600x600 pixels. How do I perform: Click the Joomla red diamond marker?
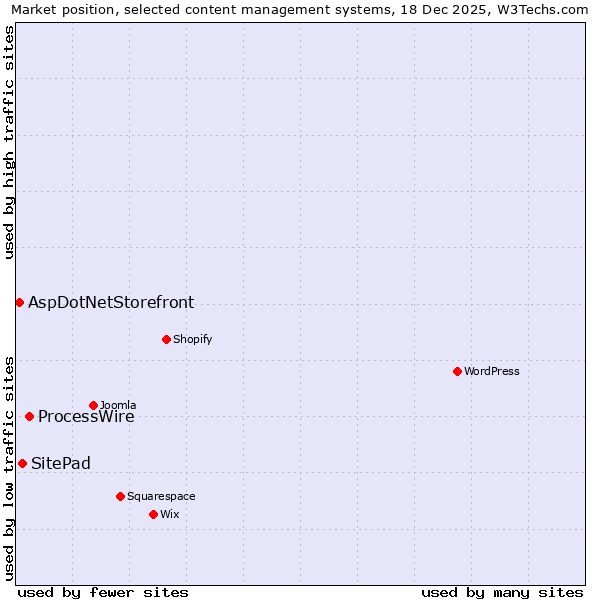93,405
